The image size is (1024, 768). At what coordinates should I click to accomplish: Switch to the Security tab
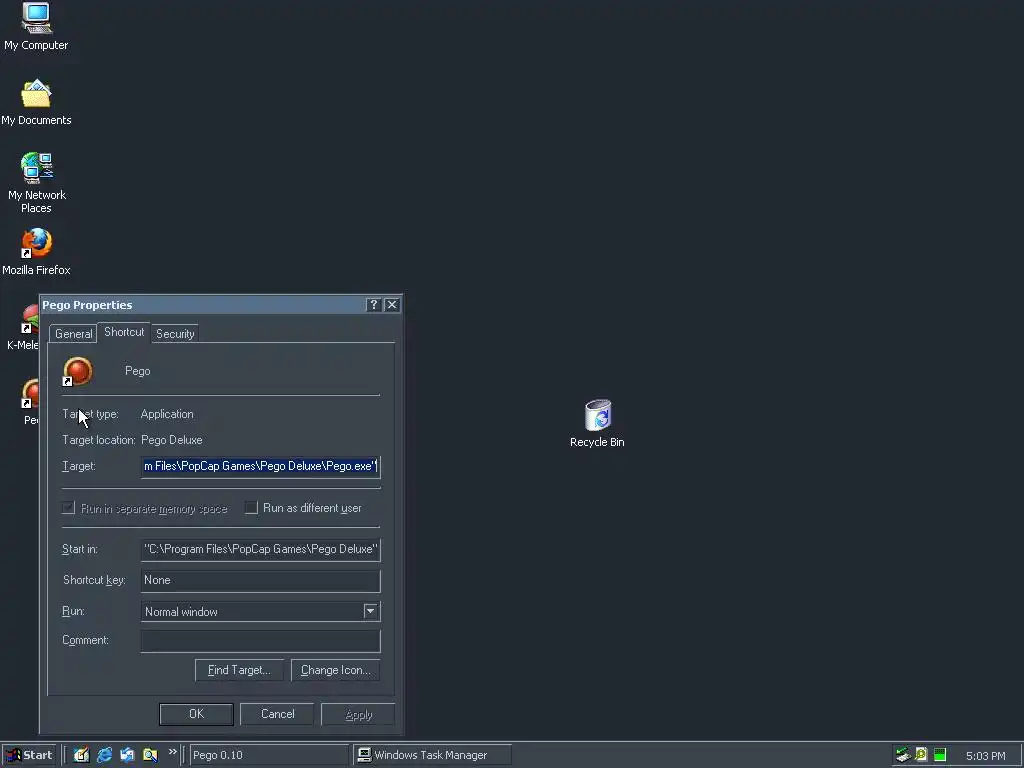pos(175,334)
